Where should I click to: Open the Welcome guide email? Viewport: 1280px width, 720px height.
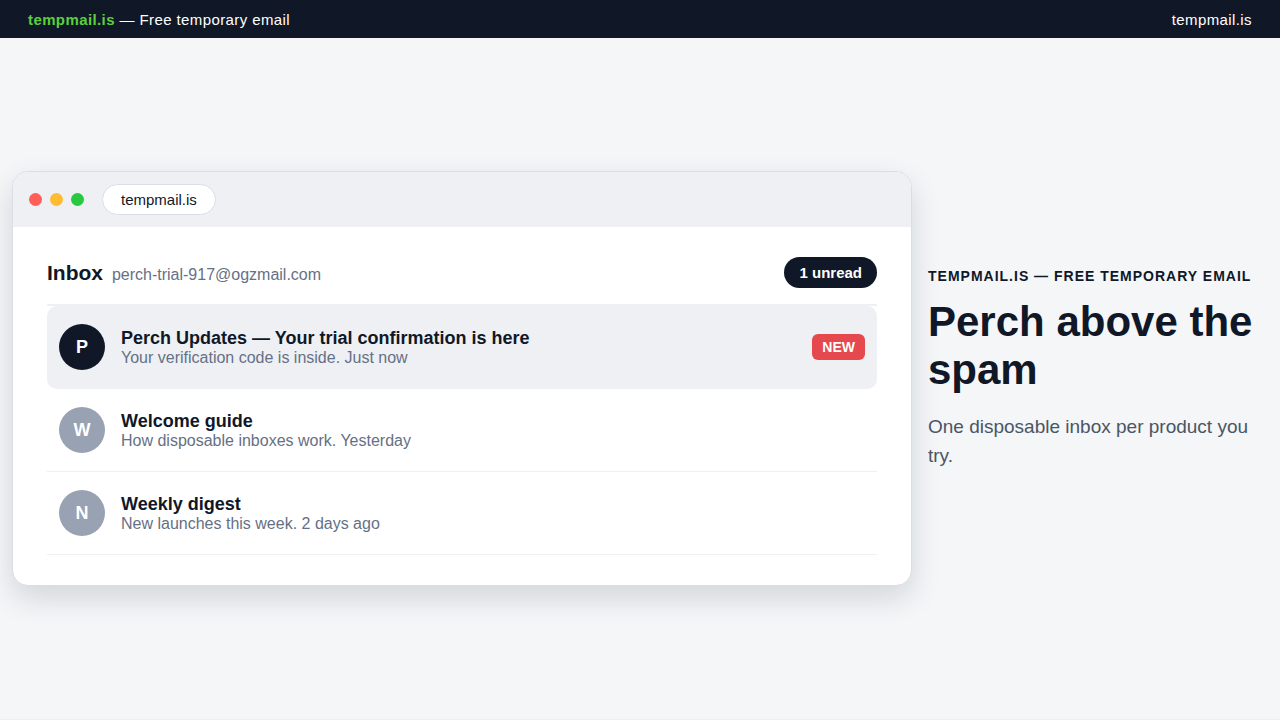(462, 430)
